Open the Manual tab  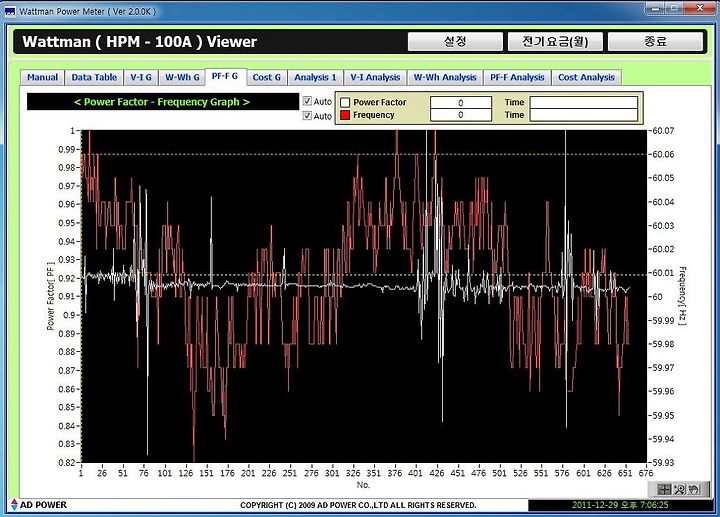[x=42, y=77]
